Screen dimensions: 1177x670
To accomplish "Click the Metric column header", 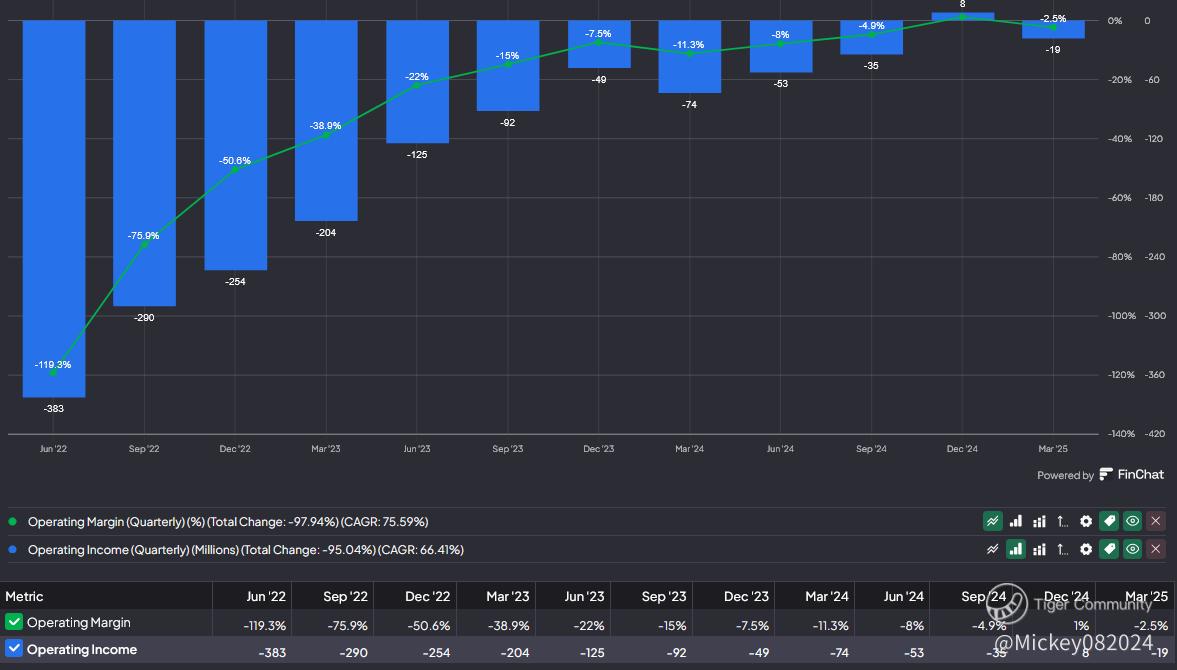I will click(25, 596).
